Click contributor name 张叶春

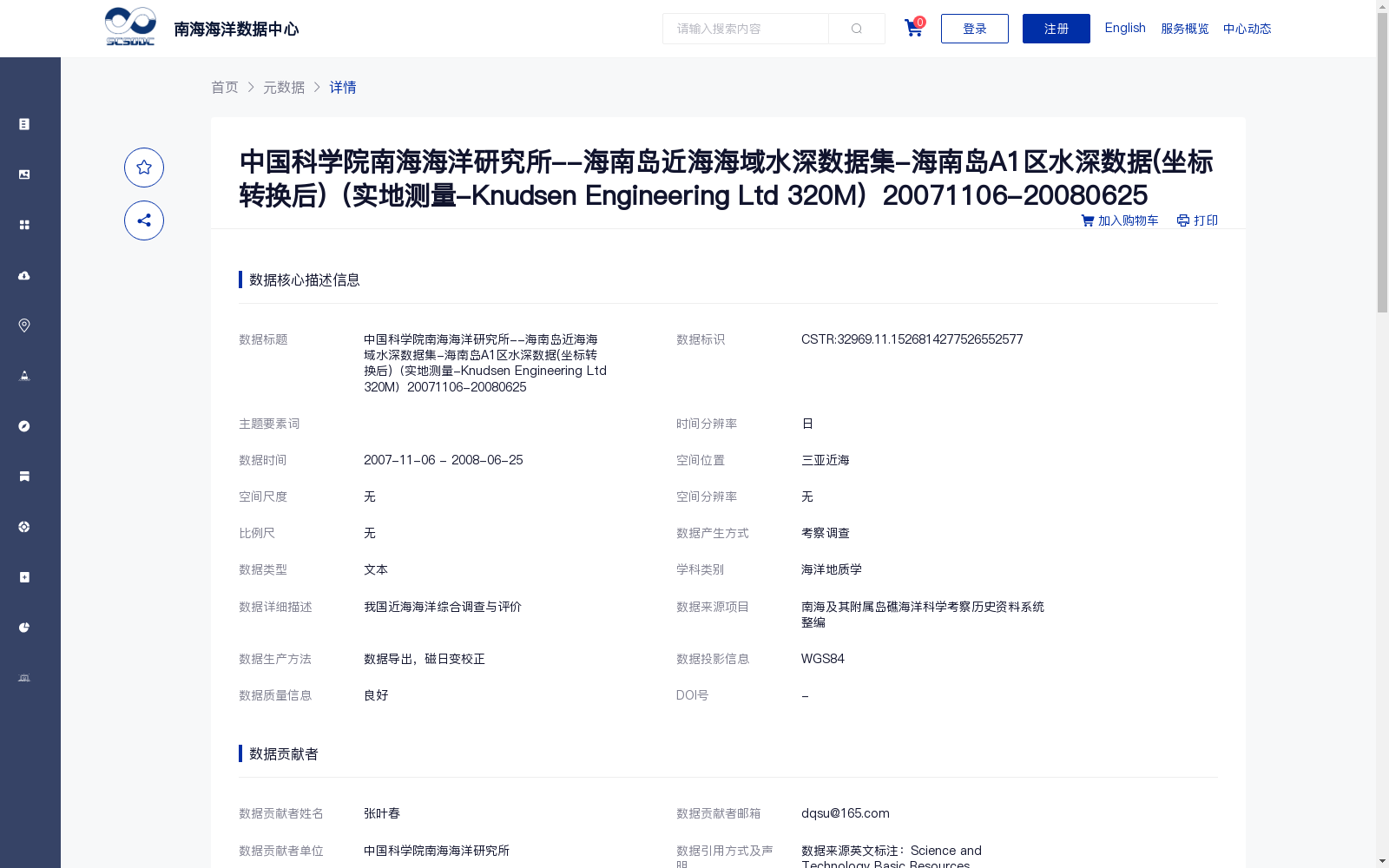click(x=382, y=813)
